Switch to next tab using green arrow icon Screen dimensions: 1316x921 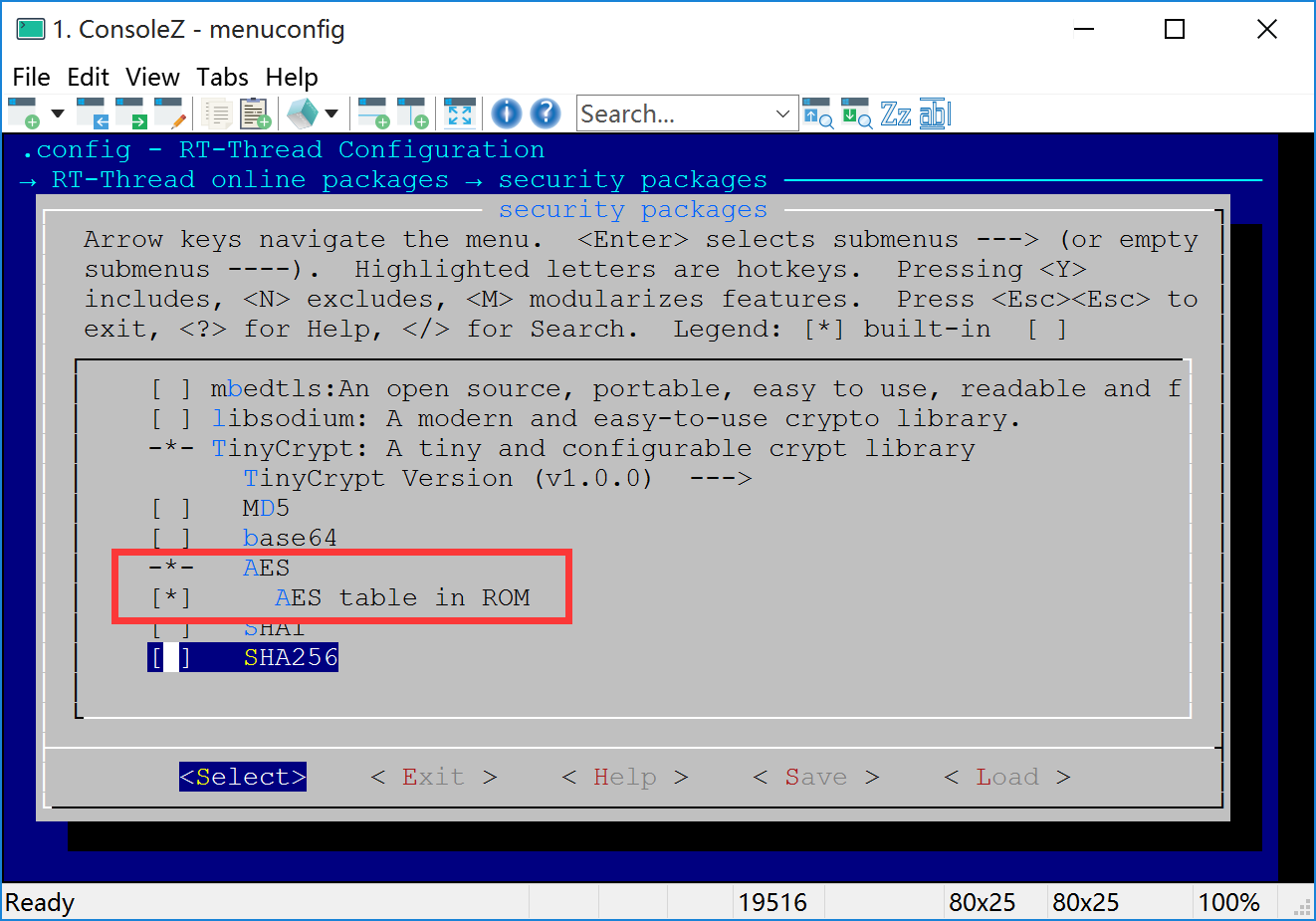[x=130, y=114]
